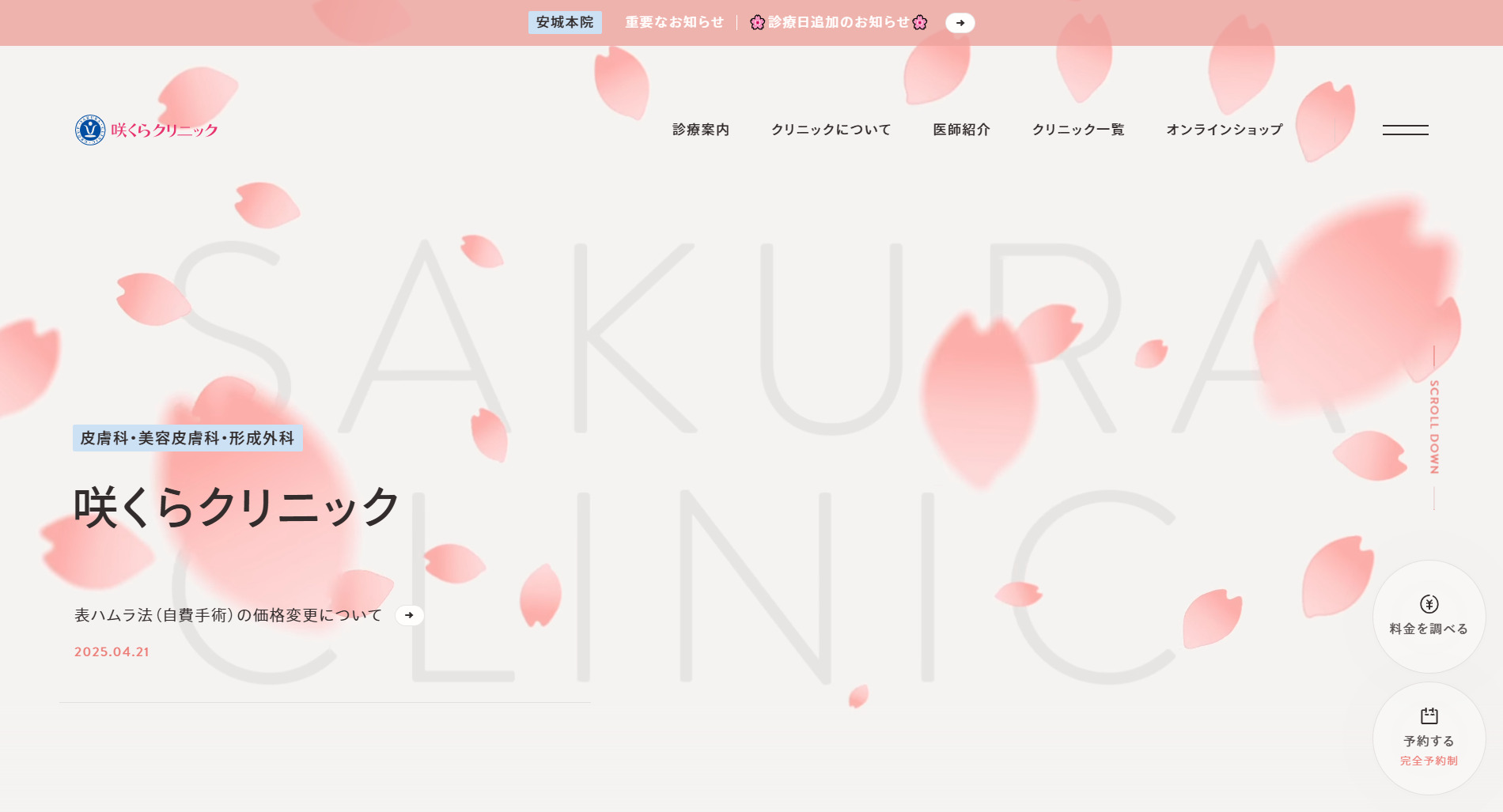Click the 皮膚科・美容皮膚科・形成外科 label

(187, 438)
